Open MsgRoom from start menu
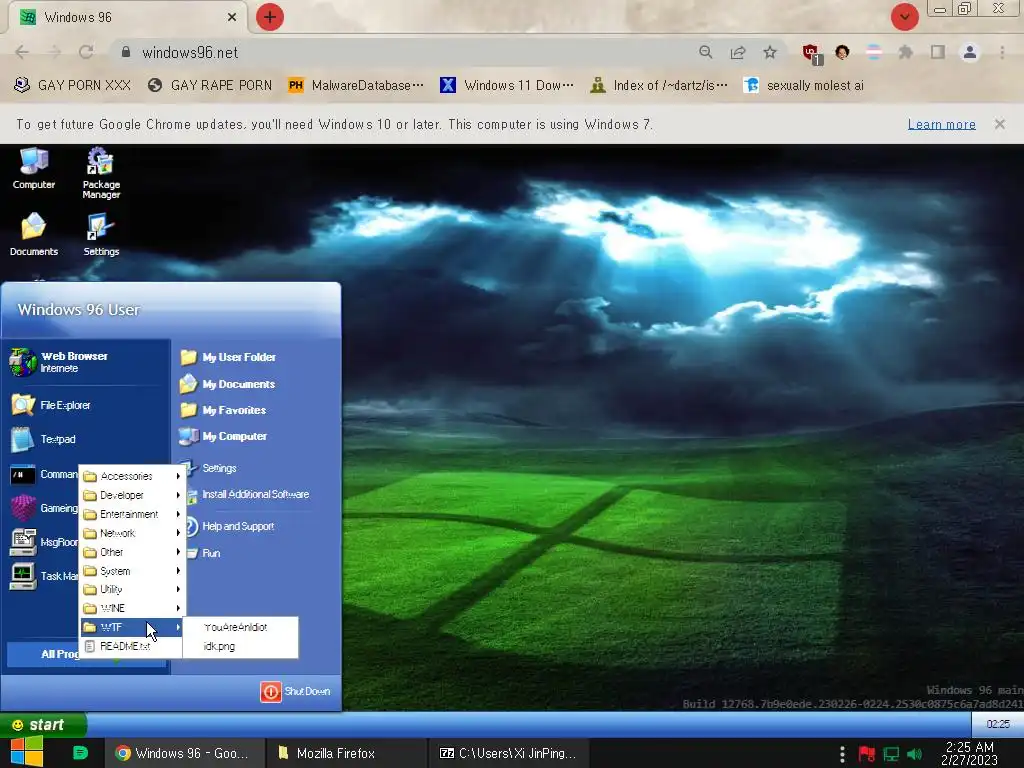The image size is (1024, 768). [43, 542]
